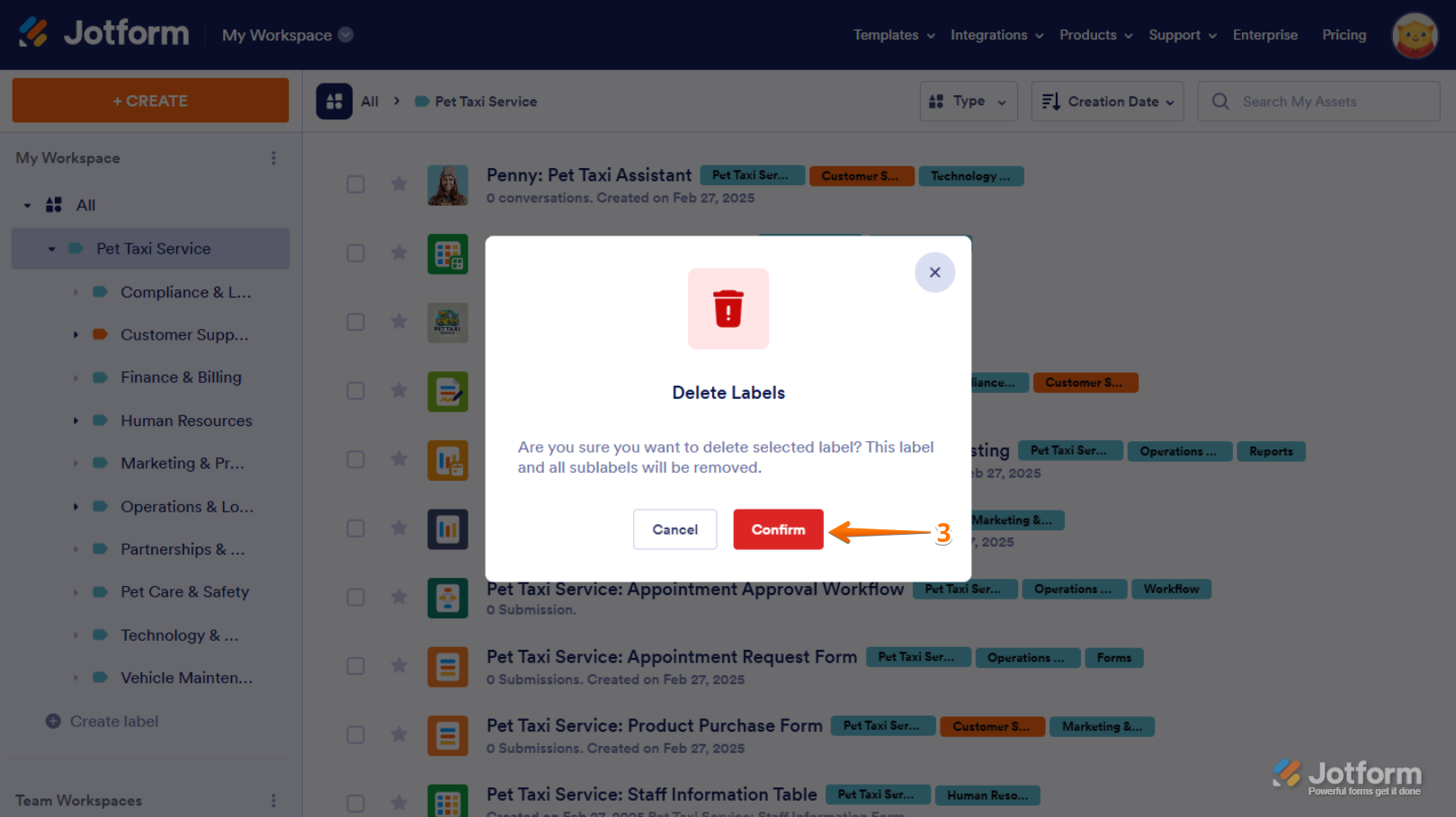Click the Staff Information Table icon
Viewport: 1456px width, 817px height.
(448, 801)
